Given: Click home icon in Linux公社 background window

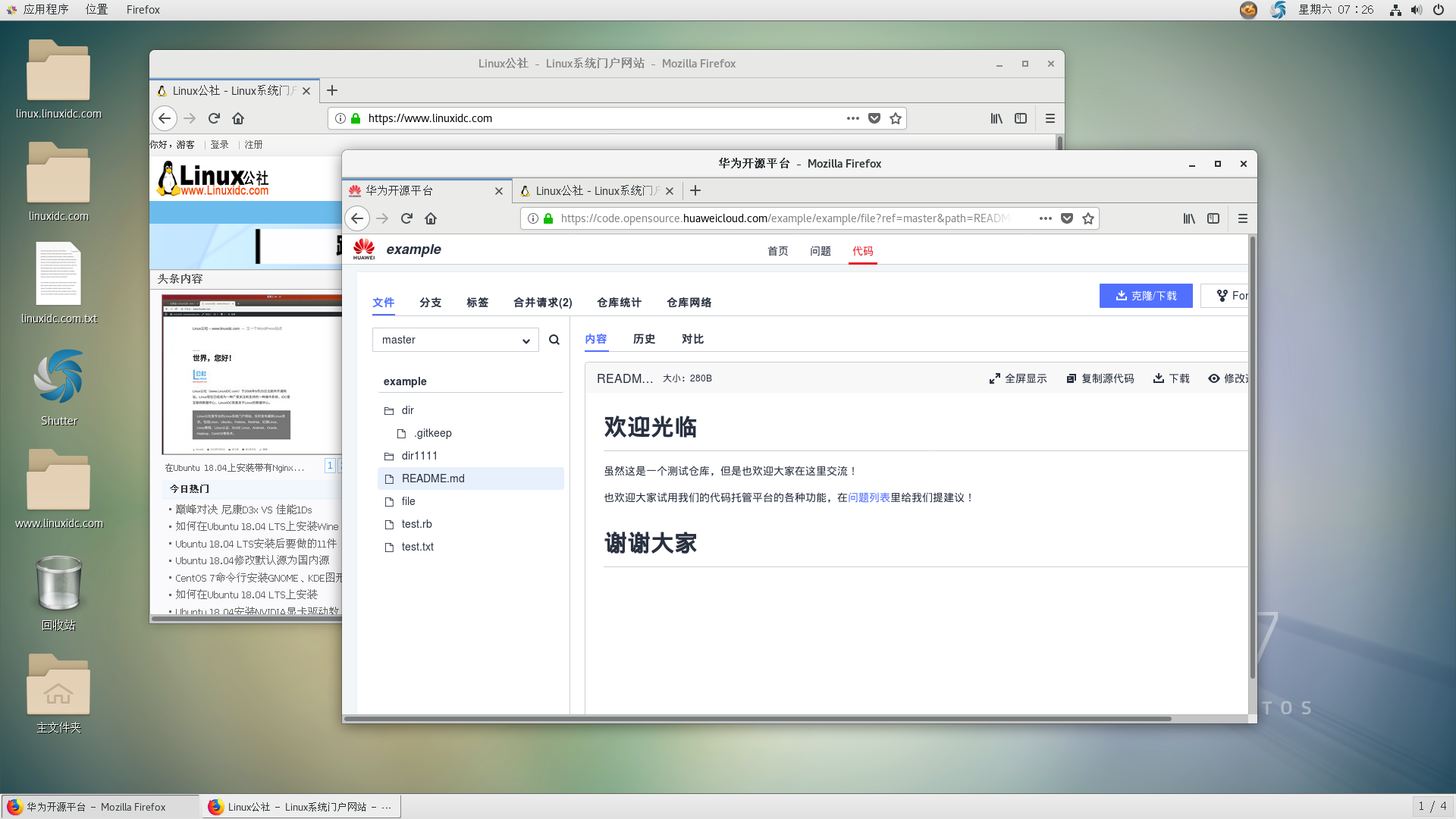Looking at the screenshot, I should click(238, 118).
